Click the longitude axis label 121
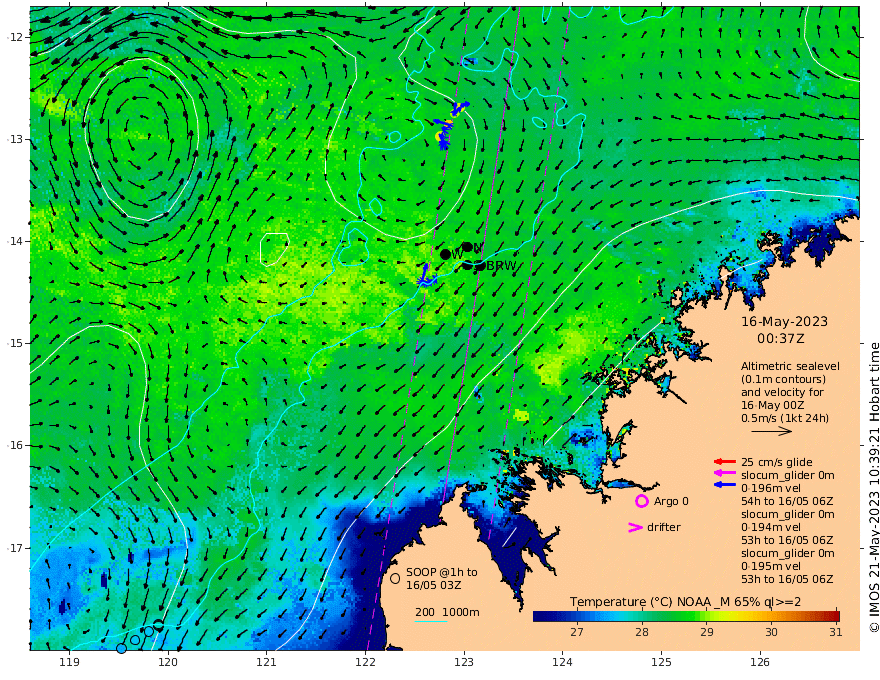The width and height of the screenshot is (880, 680). tap(267, 663)
